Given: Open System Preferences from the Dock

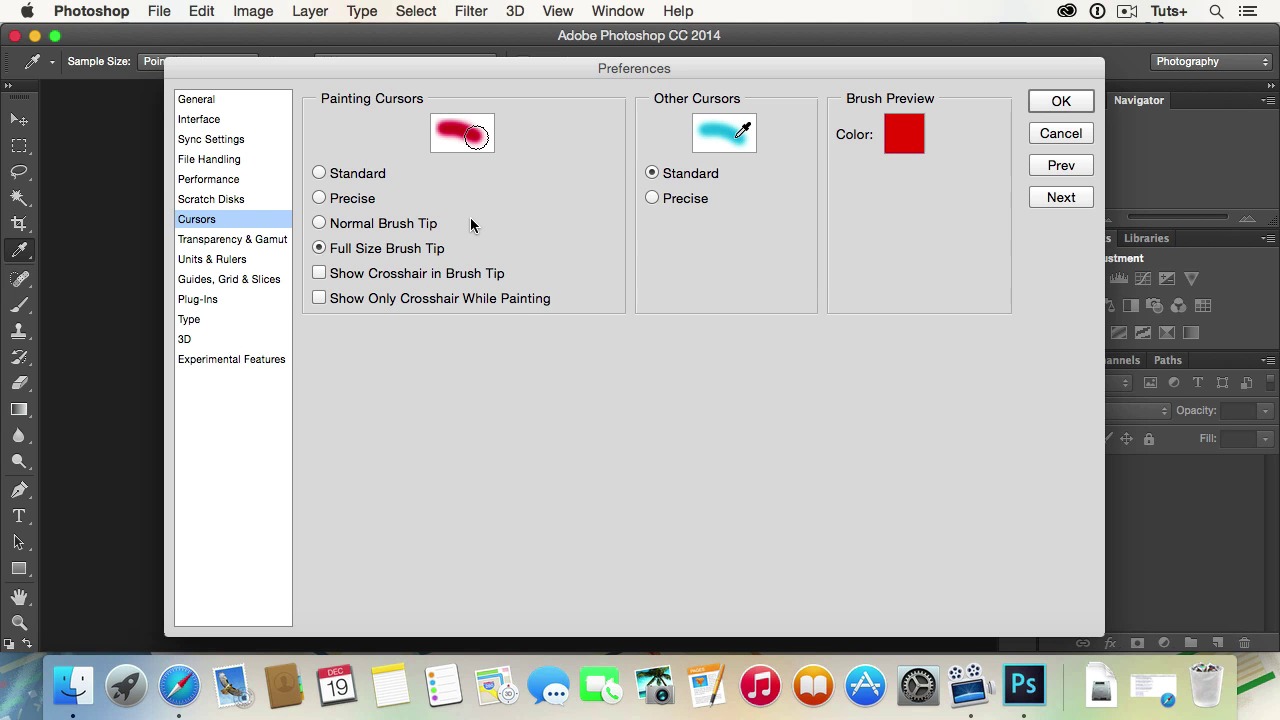Looking at the screenshot, I should coord(918,686).
